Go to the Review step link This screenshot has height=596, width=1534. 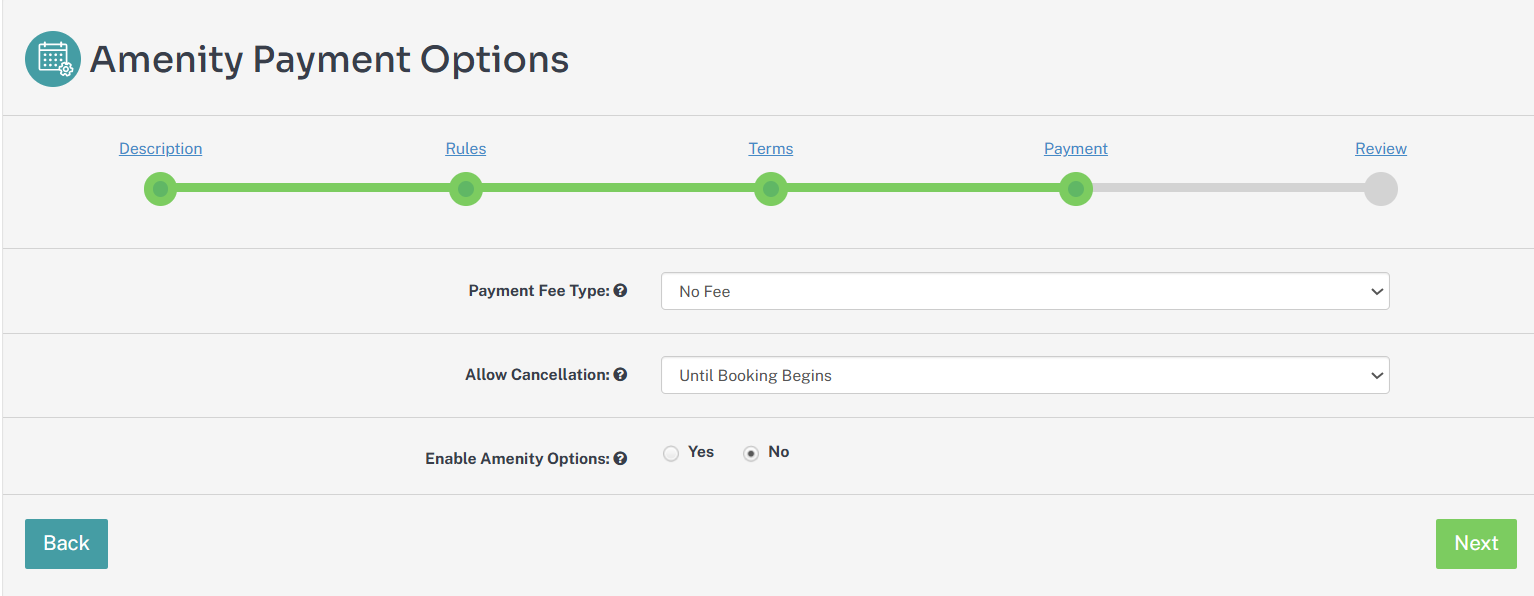1381,149
